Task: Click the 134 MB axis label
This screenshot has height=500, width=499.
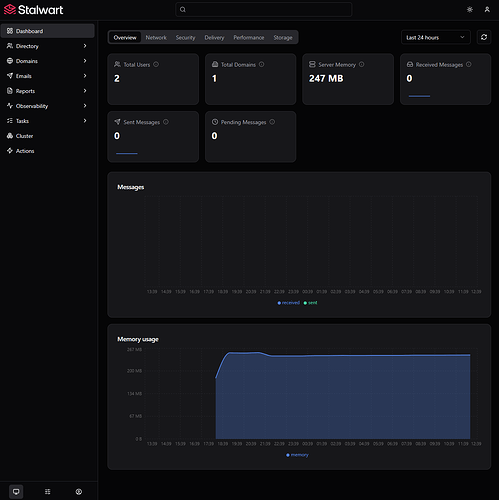Action: 134,394
